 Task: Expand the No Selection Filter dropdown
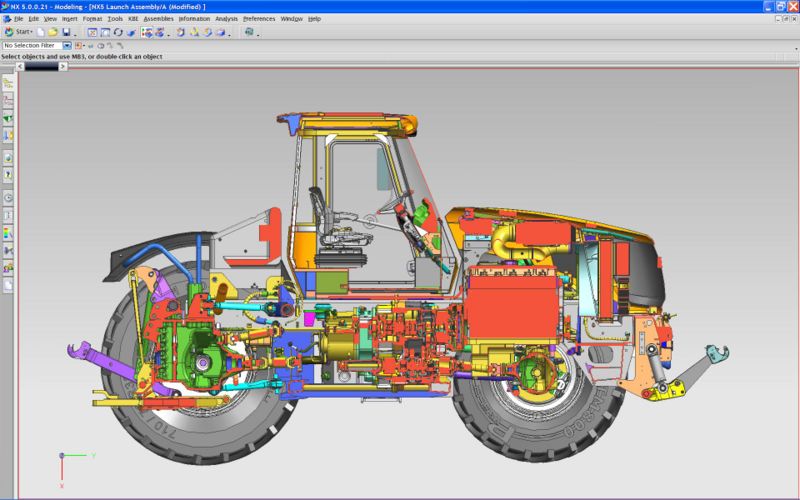(x=67, y=45)
